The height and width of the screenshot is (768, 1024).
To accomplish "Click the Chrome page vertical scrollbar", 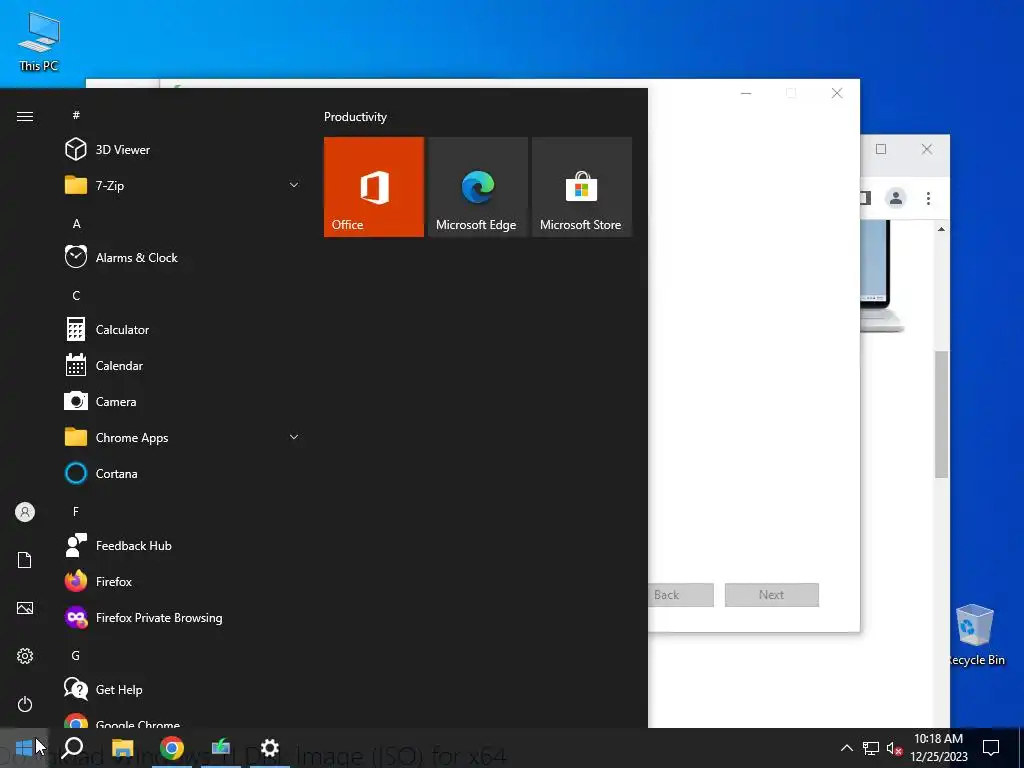I will 941,414.
